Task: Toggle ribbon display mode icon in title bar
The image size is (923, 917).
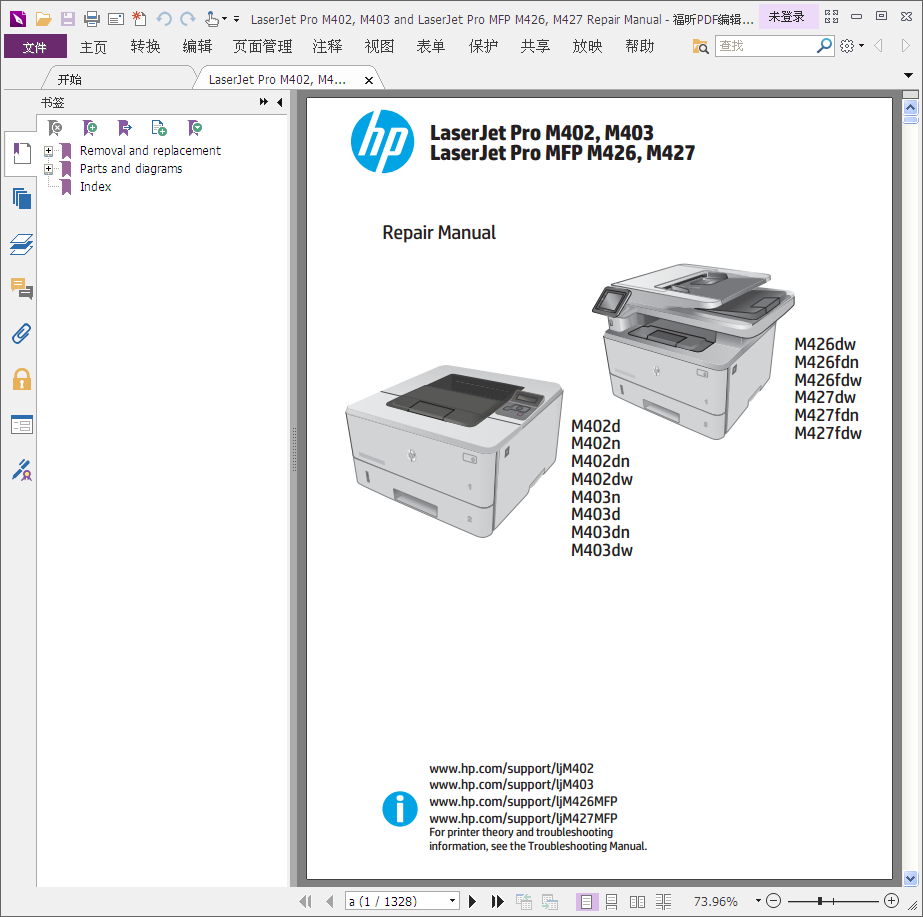Action: pyautogui.click(x=831, y=16)
